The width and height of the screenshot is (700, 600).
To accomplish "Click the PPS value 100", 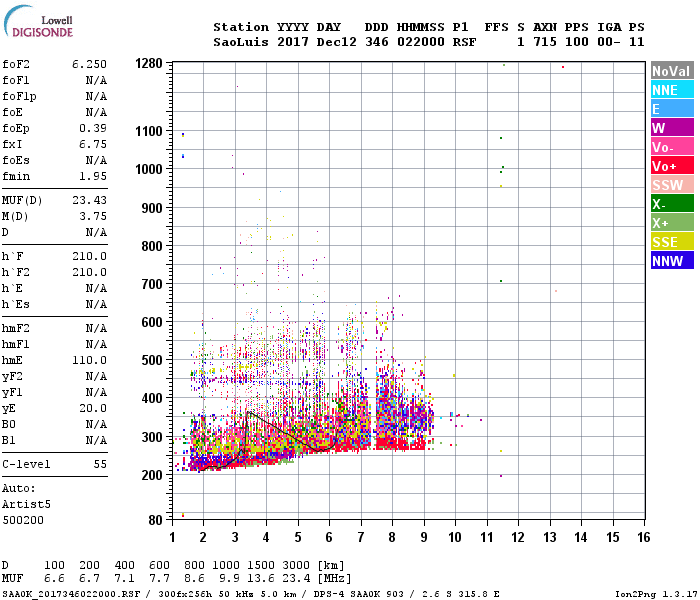I will point(577,42).
